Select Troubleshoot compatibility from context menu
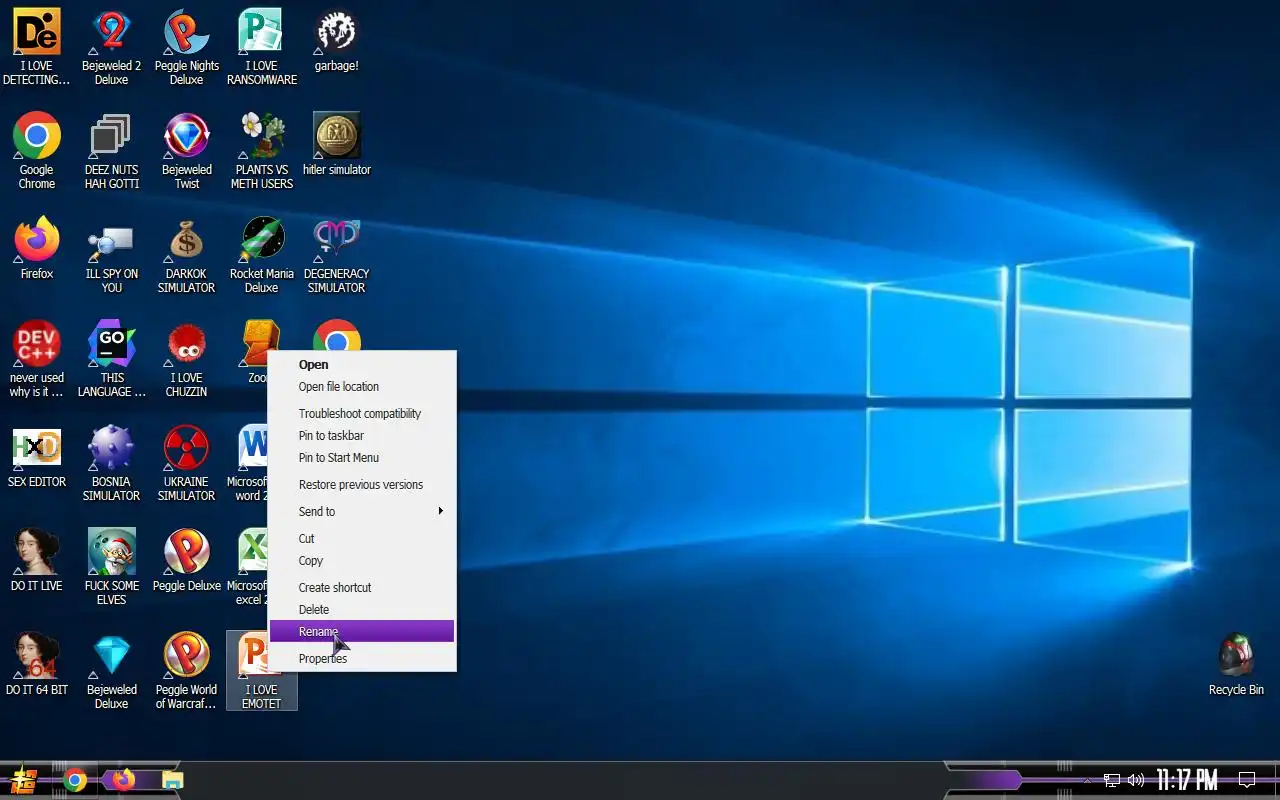The image size is (1280, 800). pos(362,414)
